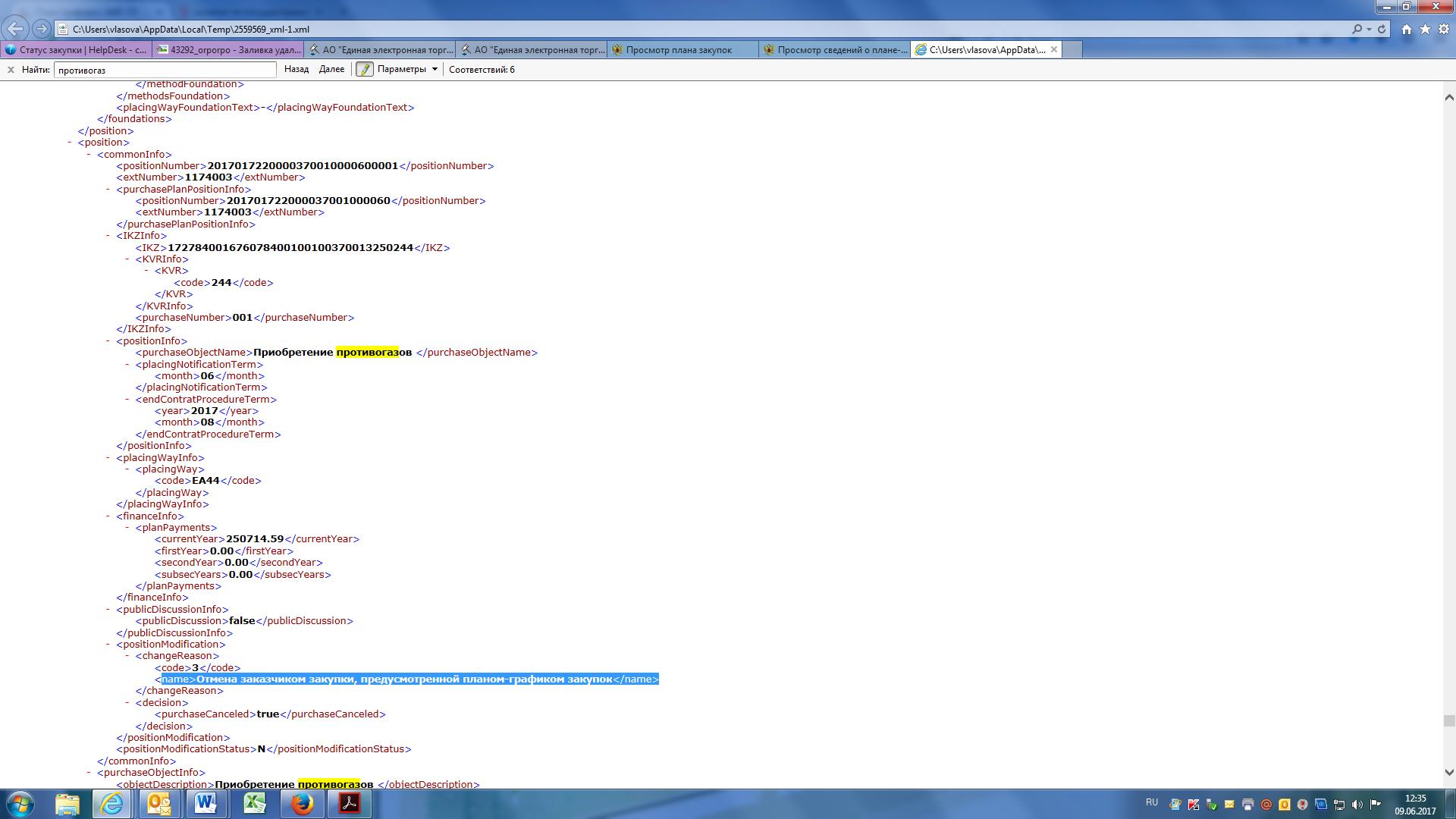The height and width of the screenshot is (819, 1456).
Task: Toggle the highlight matches pencil button
Action: click(365, 69)
